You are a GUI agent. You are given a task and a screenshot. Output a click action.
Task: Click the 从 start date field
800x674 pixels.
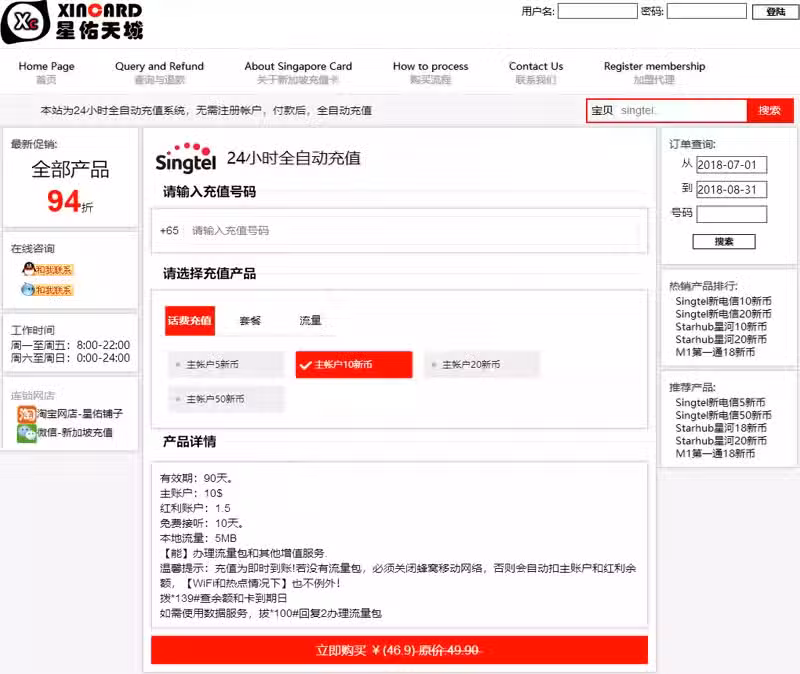[732, 165]
